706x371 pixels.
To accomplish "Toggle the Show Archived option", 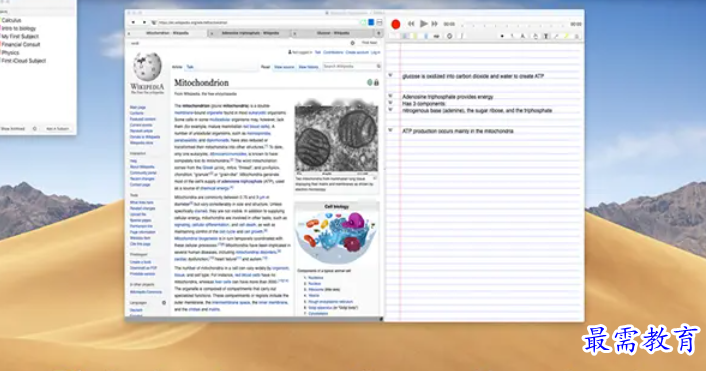I will [13, 129].
